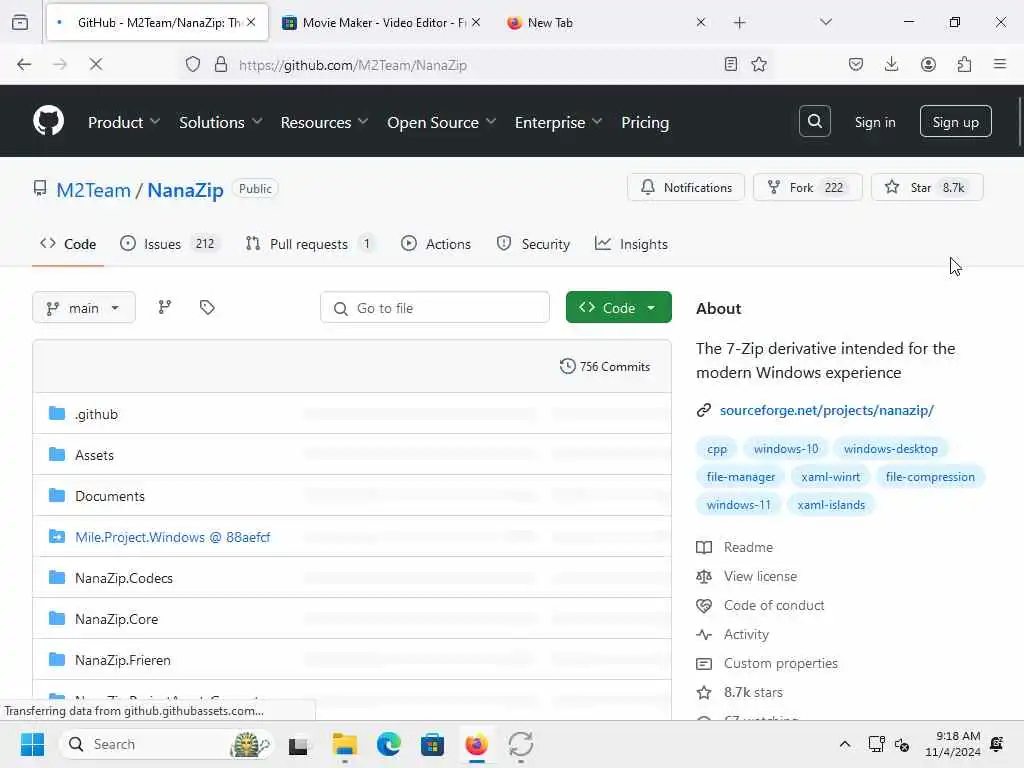Switch to Movie Maker browser tab

381,23
